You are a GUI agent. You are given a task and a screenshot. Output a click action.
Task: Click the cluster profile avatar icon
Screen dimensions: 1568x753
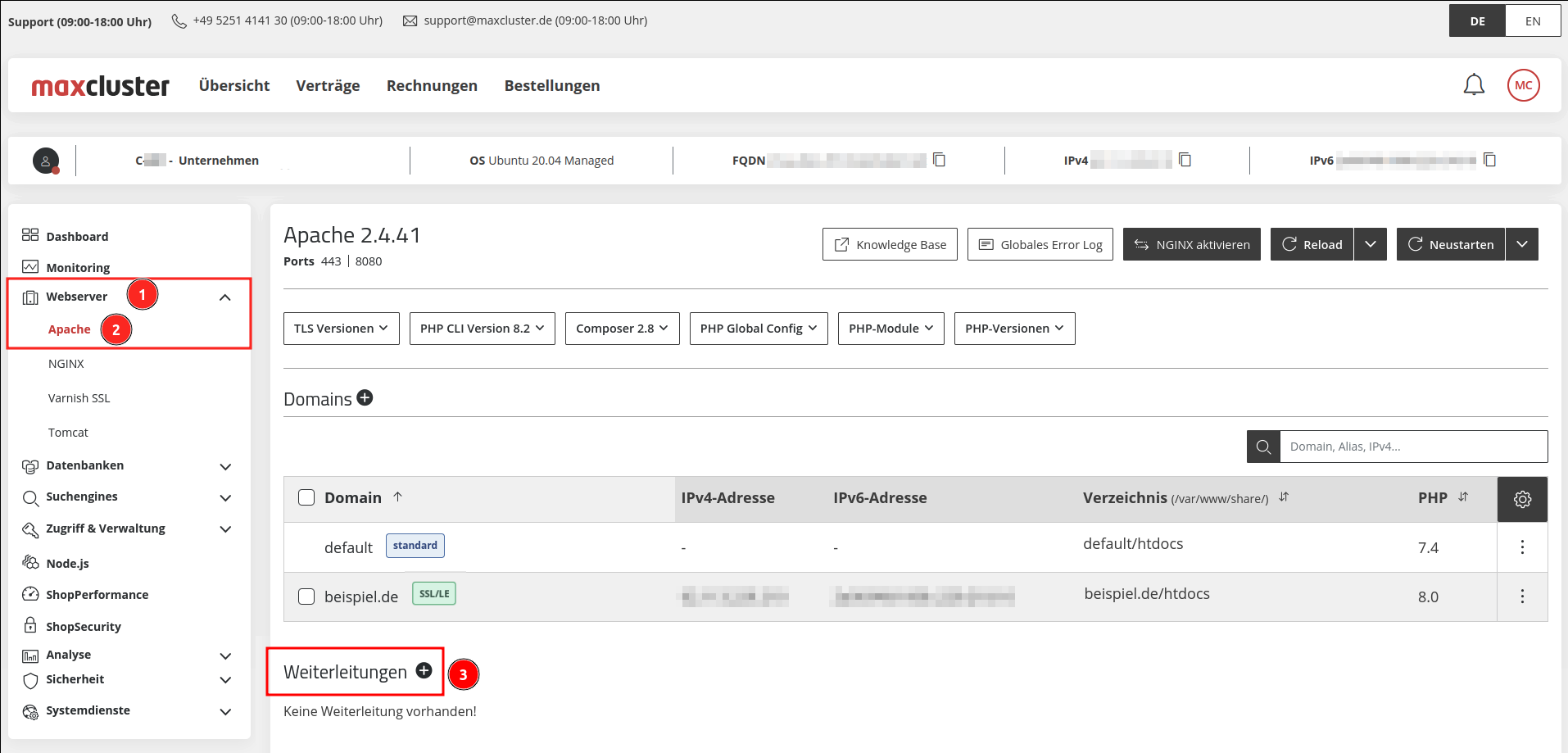46,161
